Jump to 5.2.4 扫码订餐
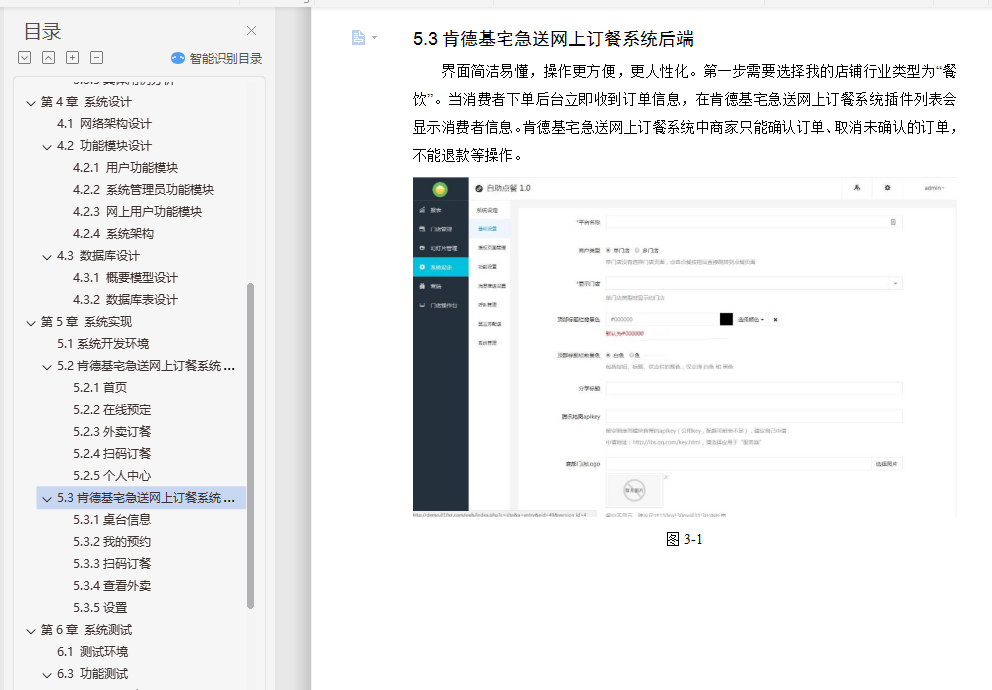Viewport: 992px width, 690px height. click(112, 453)
